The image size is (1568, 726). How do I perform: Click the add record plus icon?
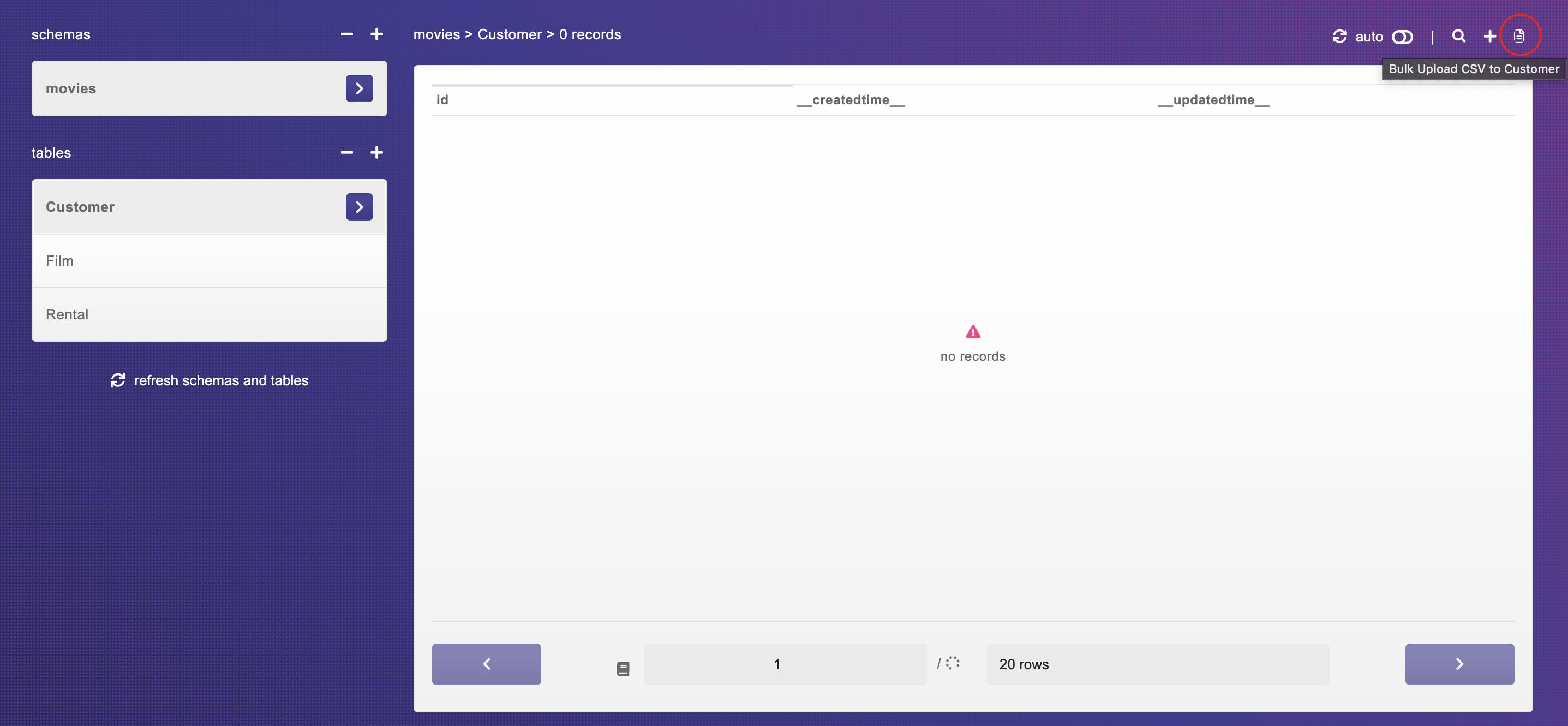point(1489,37)
